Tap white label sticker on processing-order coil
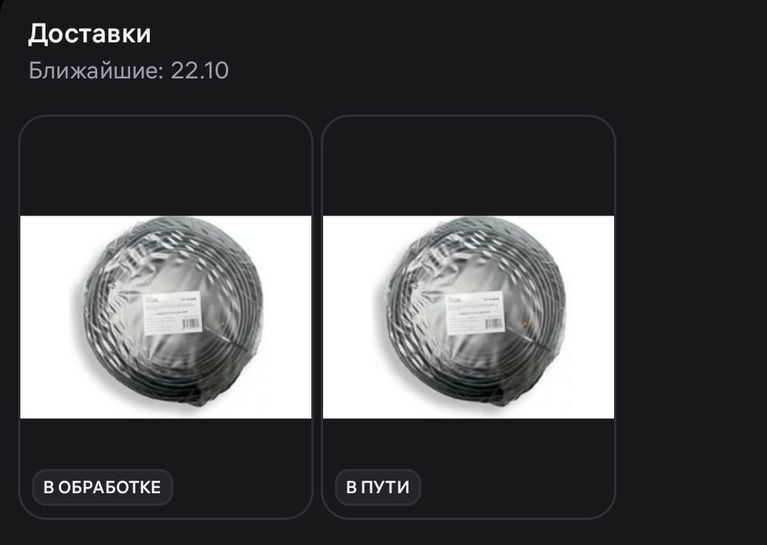 (x=172, y=313)
